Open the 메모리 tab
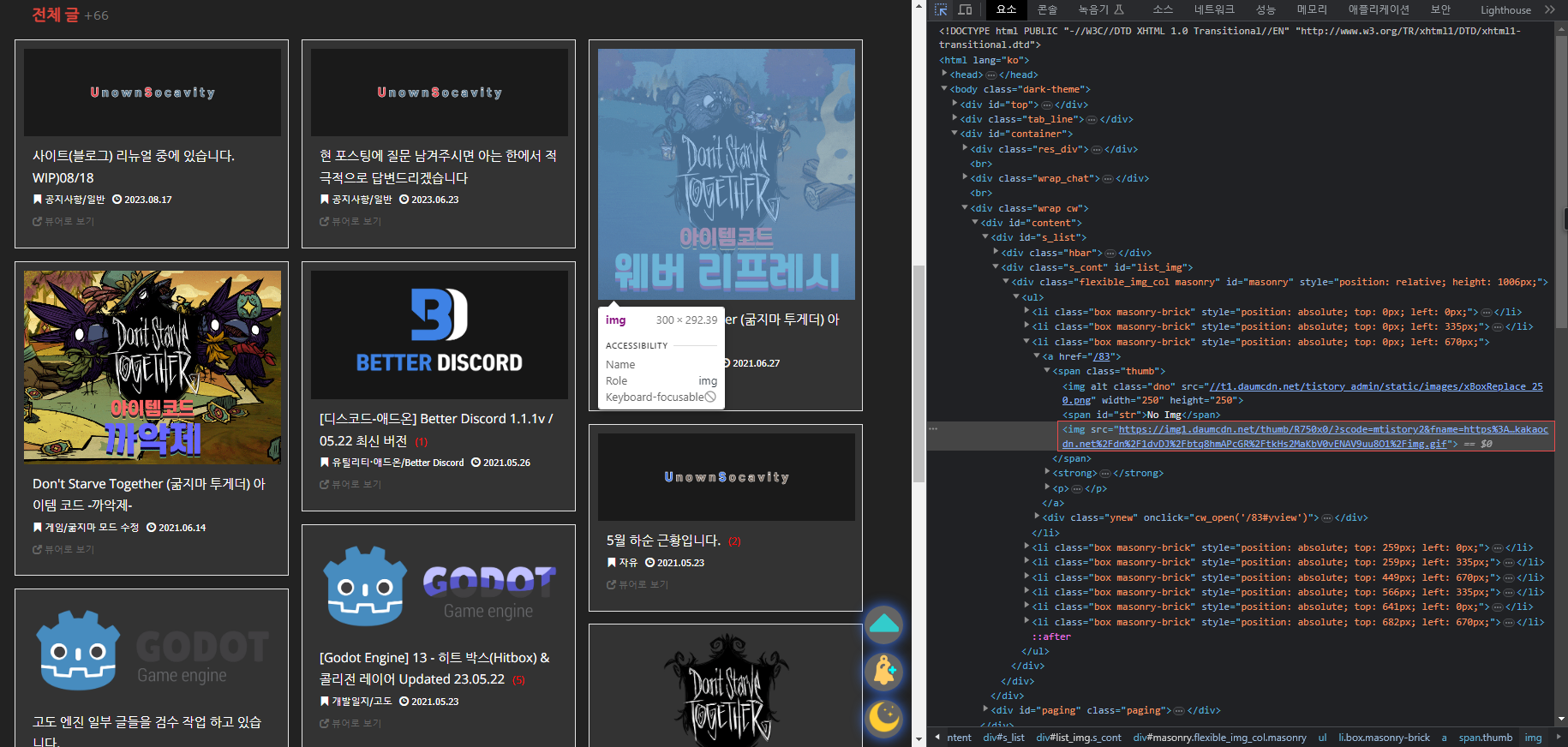The width and height of the screenshot is (1568, 747). click(1312, 9)
